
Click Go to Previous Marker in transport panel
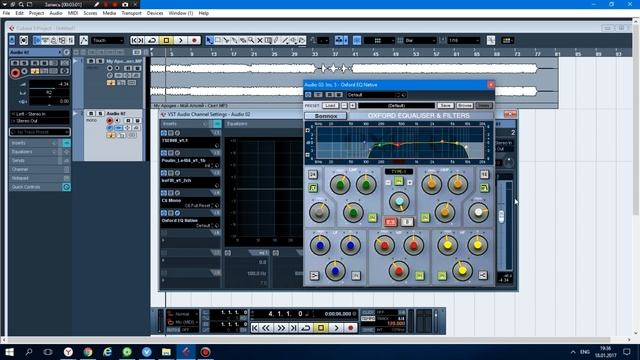[255, 328]
